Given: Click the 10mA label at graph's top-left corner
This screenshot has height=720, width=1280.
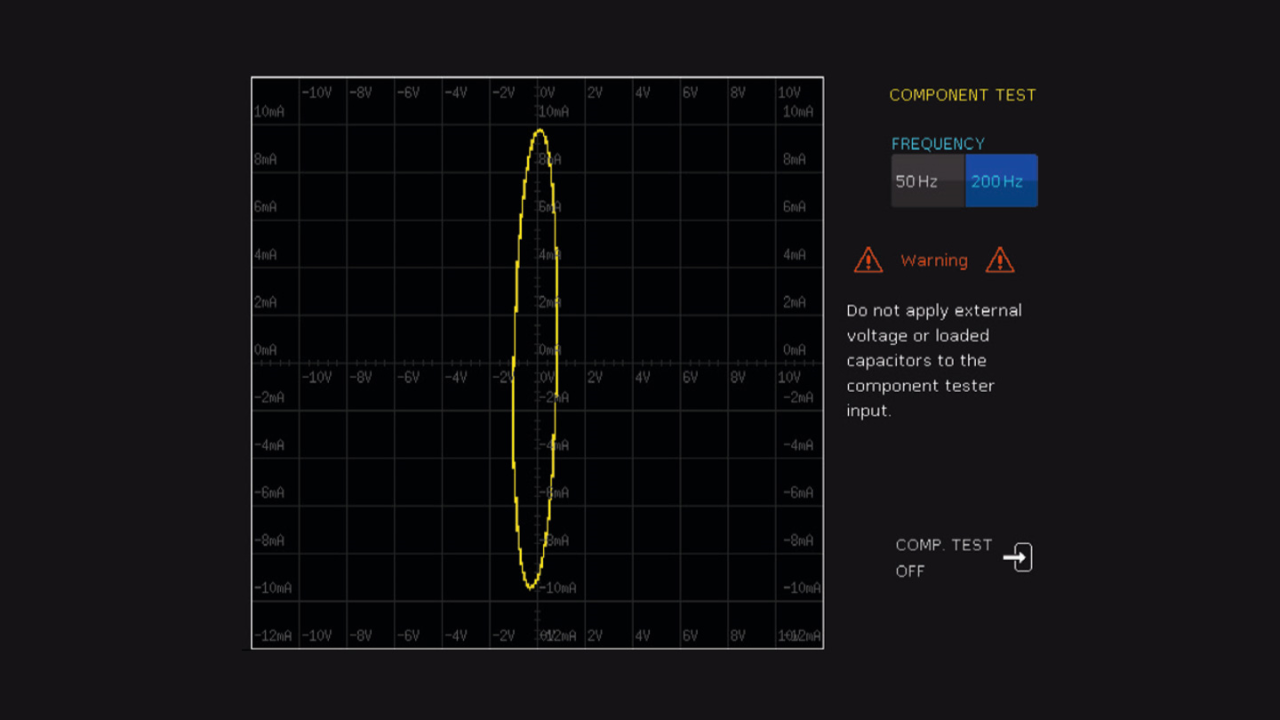Looking at the screenshot, I should [x=269, y=112].
